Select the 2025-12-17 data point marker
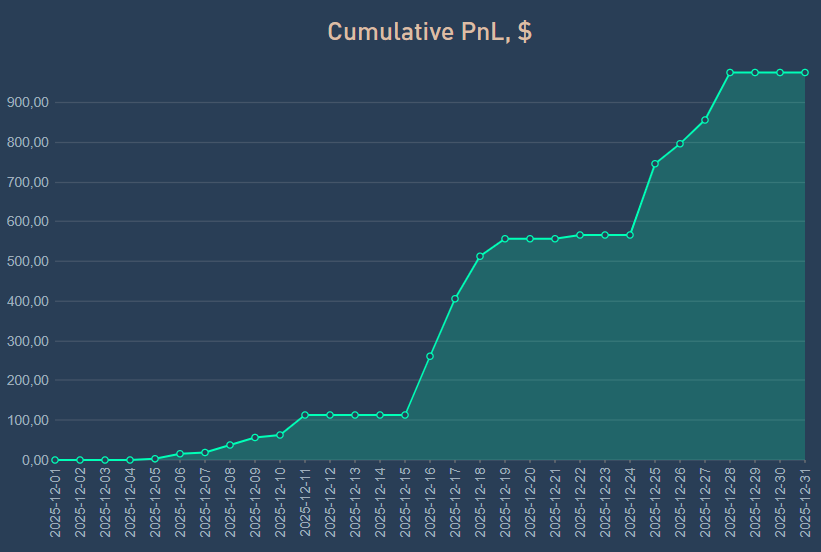The height and width of the screenshot is (552, 821). point(455,299)
